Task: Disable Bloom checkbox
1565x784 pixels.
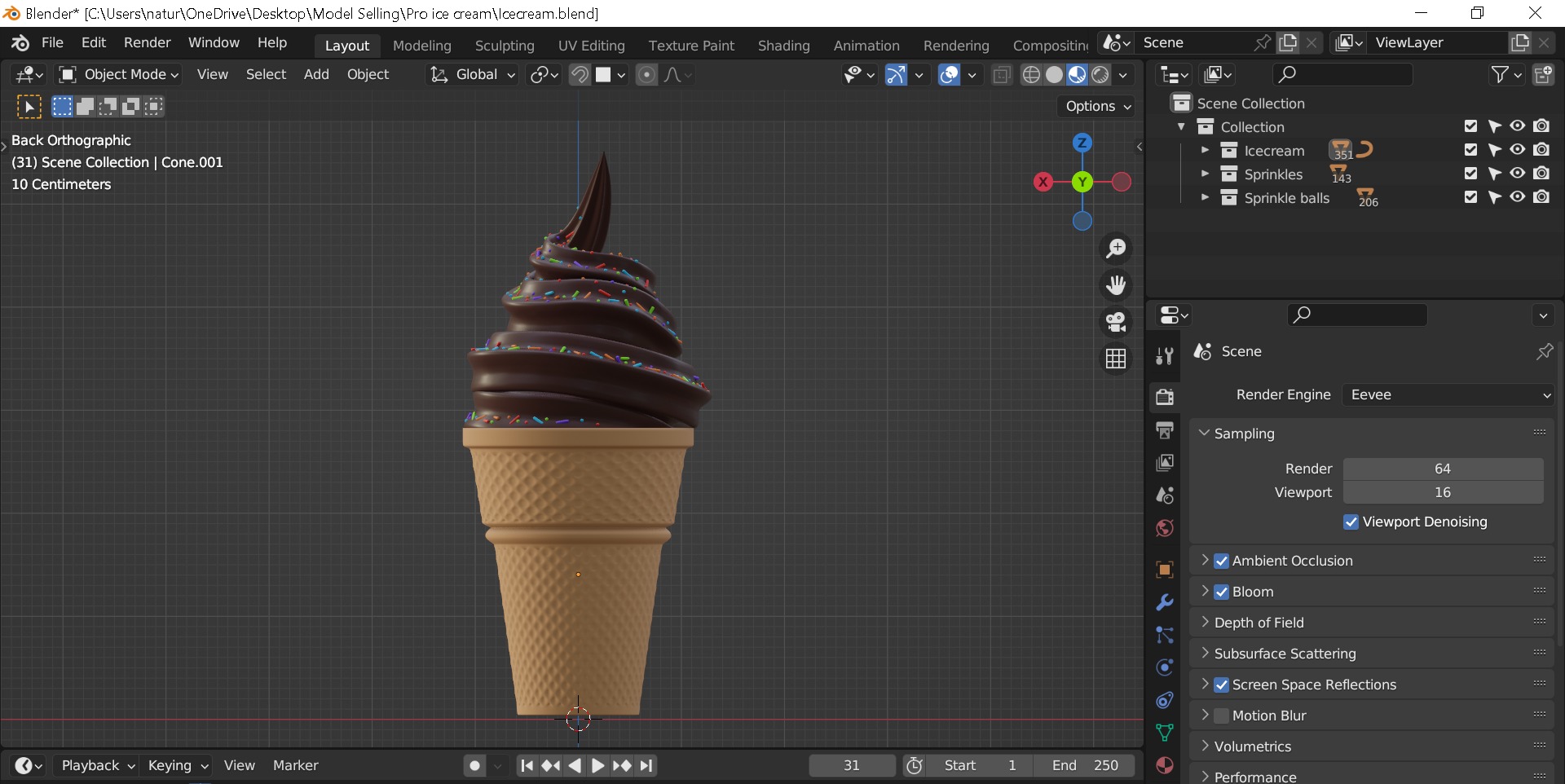Action: click(x=1221, y=592)
